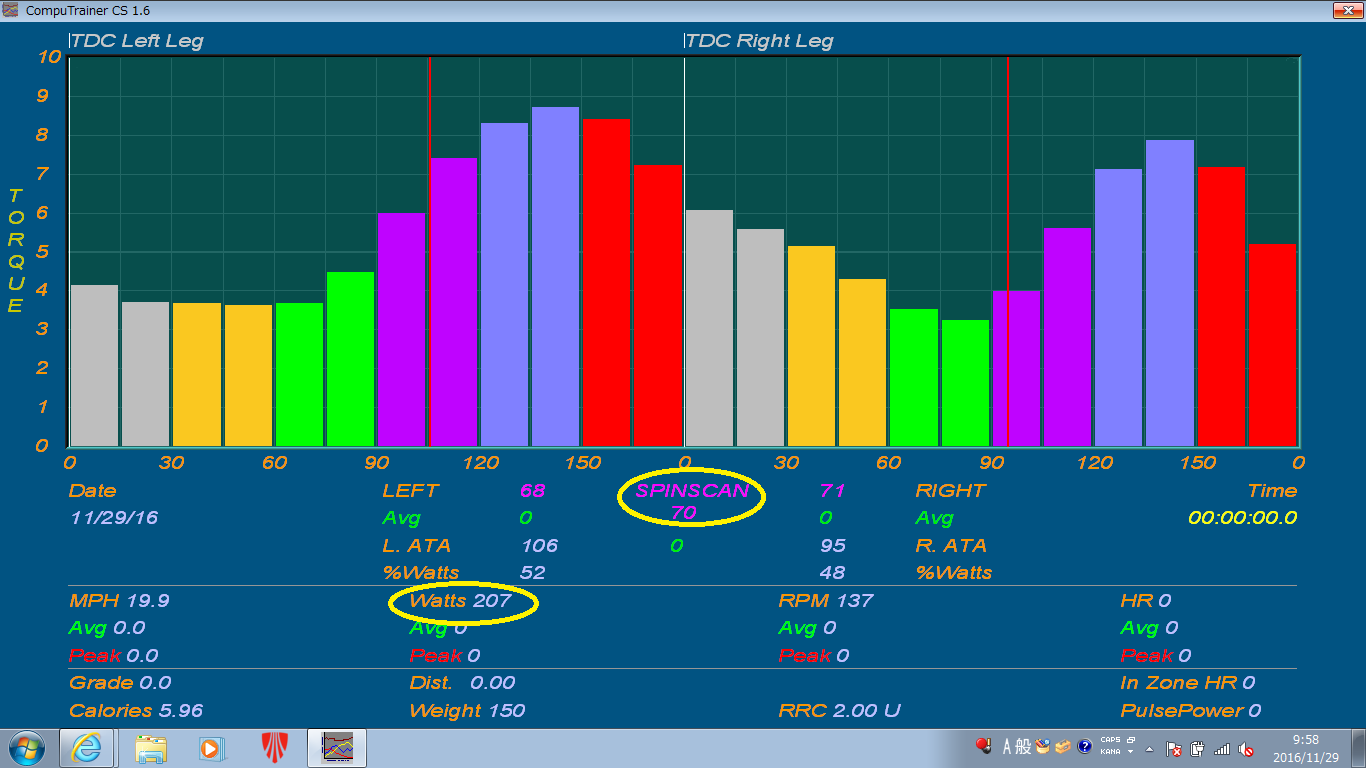Click the 'PulsePower 0' value

pos(1190,710)
